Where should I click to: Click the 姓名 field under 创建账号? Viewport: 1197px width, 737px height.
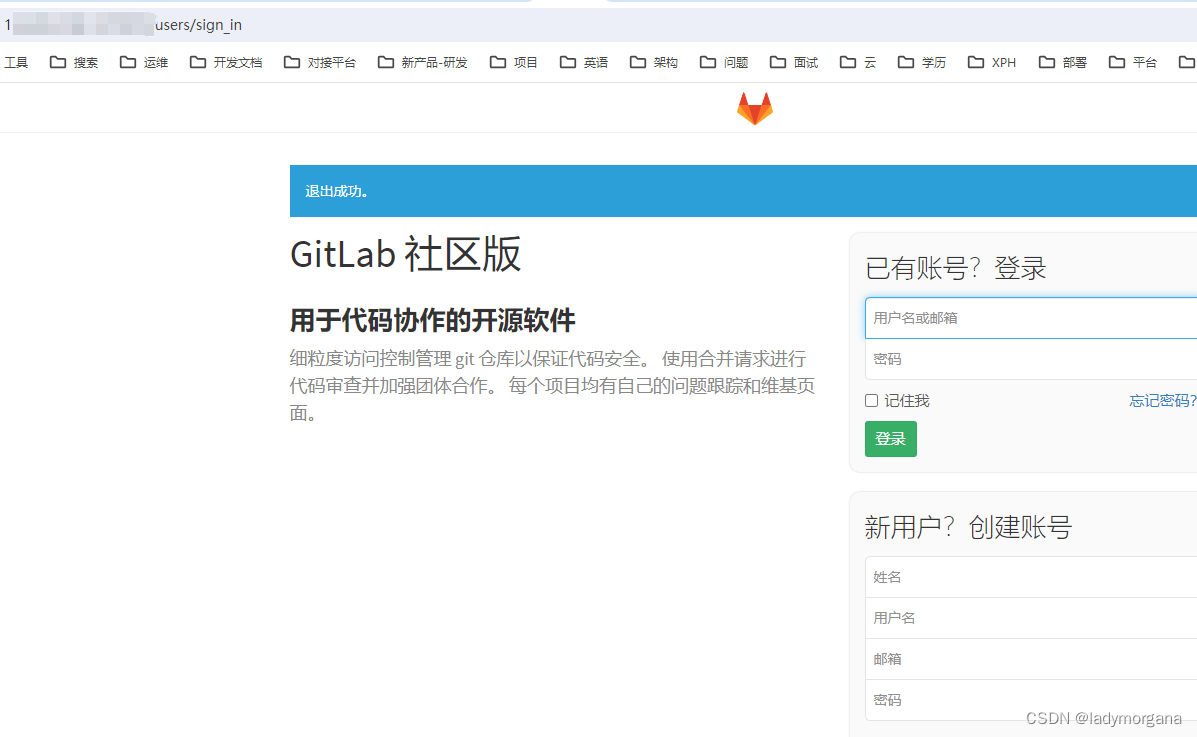(1030, 576)
